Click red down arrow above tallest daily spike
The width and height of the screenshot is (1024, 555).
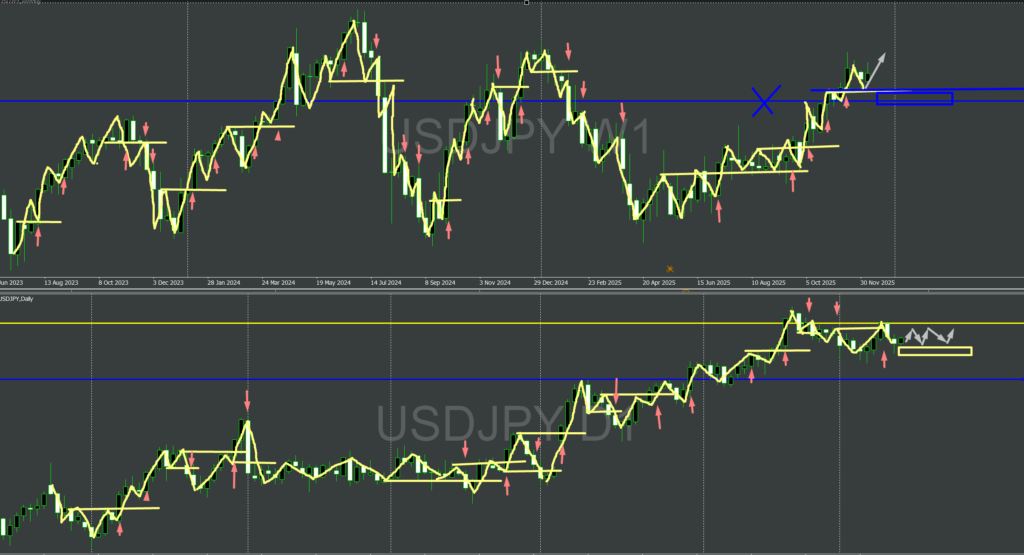[x=247, y=402]
